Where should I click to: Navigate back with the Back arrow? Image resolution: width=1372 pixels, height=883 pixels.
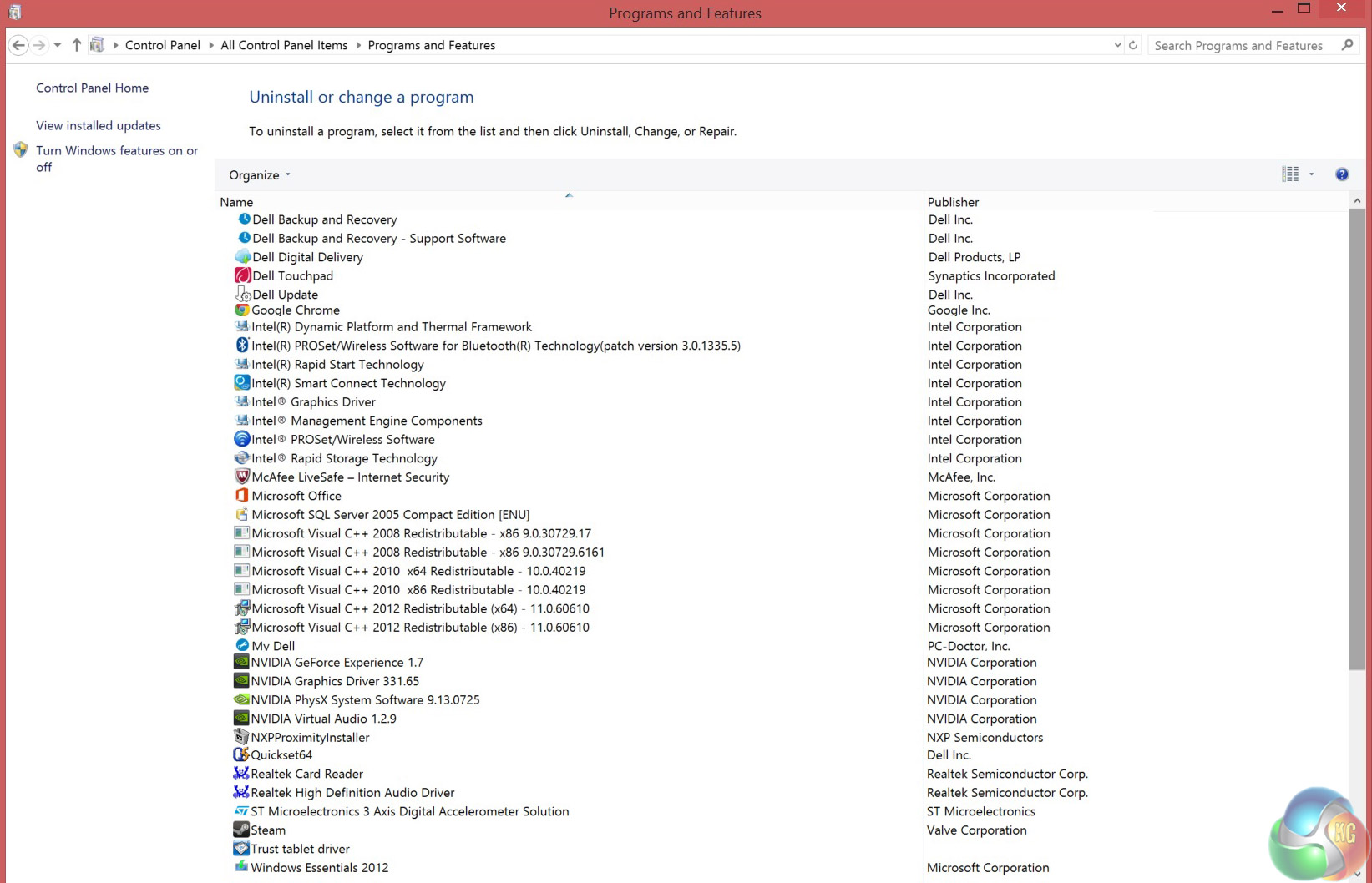pyautogui.click(x=18, y=45)
